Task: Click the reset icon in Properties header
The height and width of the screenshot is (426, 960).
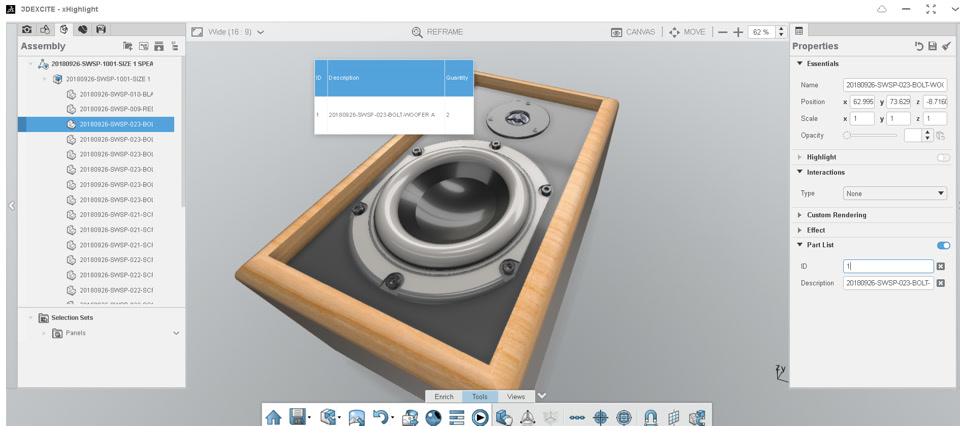Action: 919,46
